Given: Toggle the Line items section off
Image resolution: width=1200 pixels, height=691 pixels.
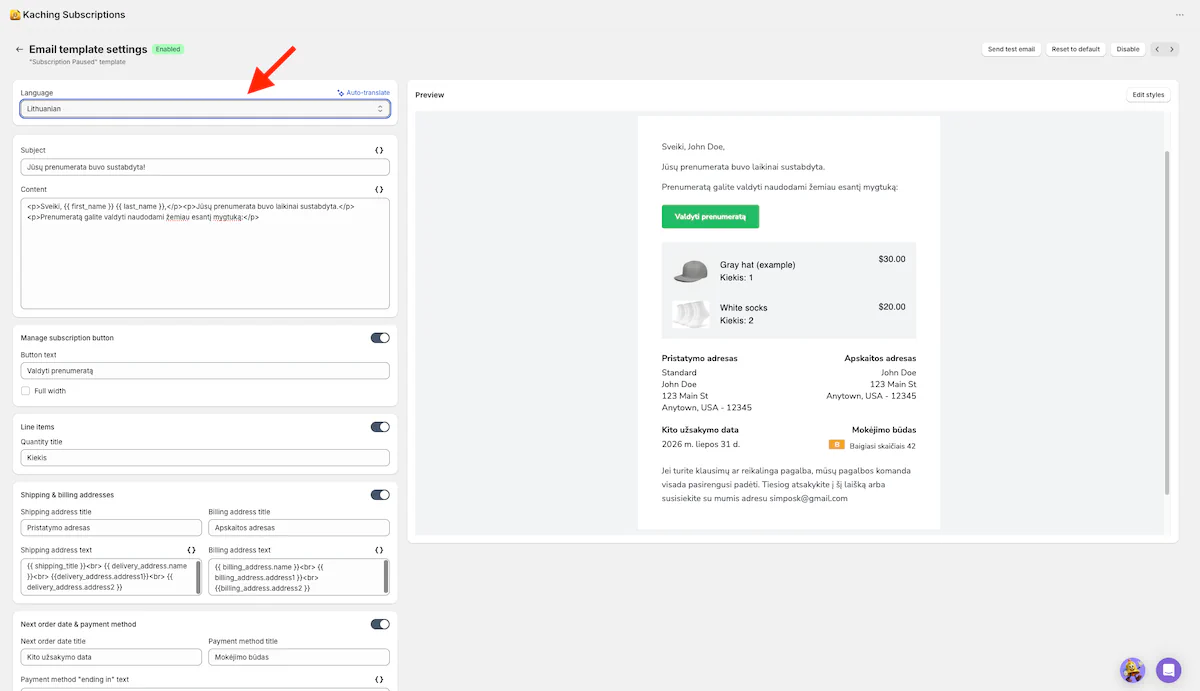Looking at the screenshot, I should click(x=380, y=427).
